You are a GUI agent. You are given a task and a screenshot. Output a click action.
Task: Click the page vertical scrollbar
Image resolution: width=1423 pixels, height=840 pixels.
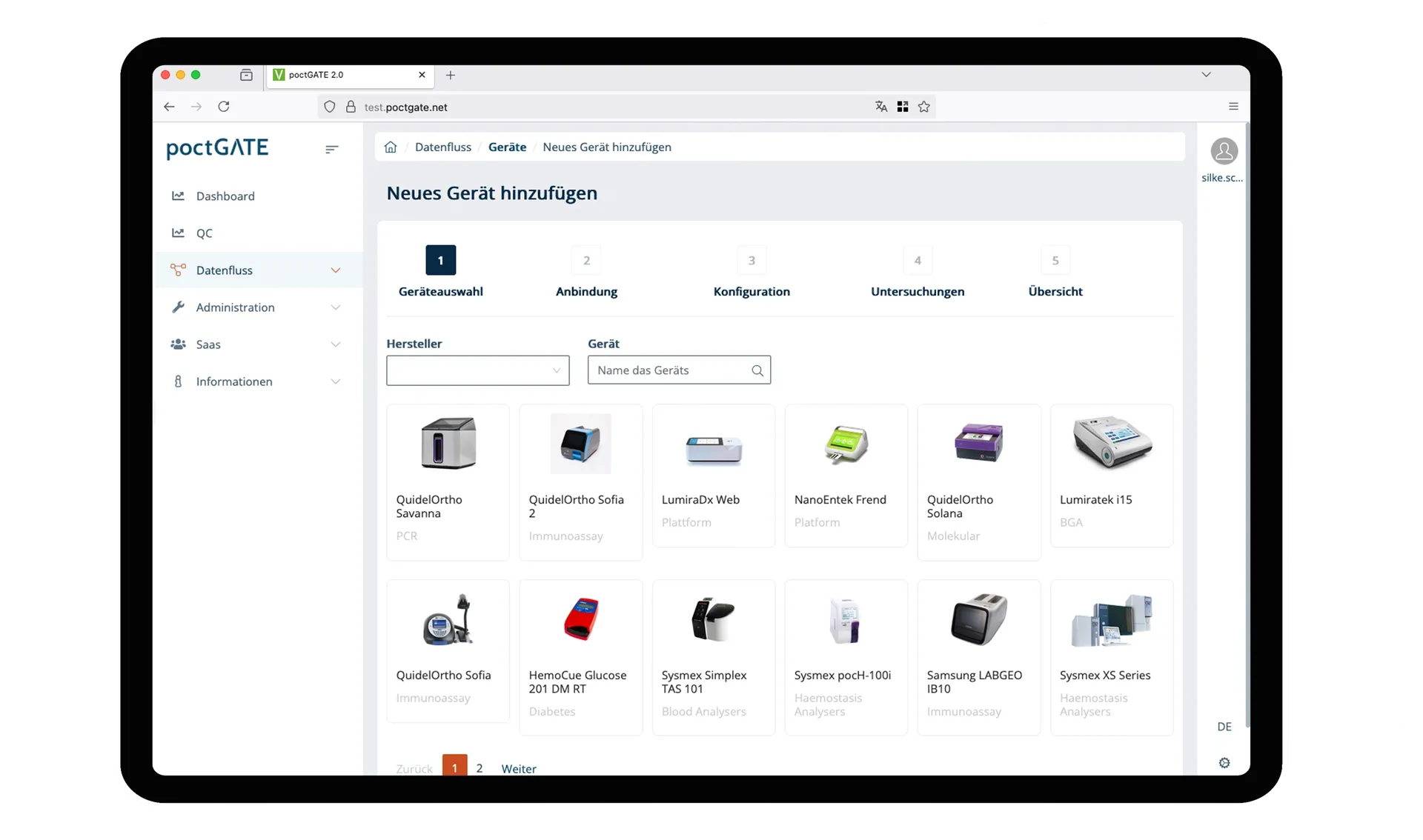coord(1247,426)
